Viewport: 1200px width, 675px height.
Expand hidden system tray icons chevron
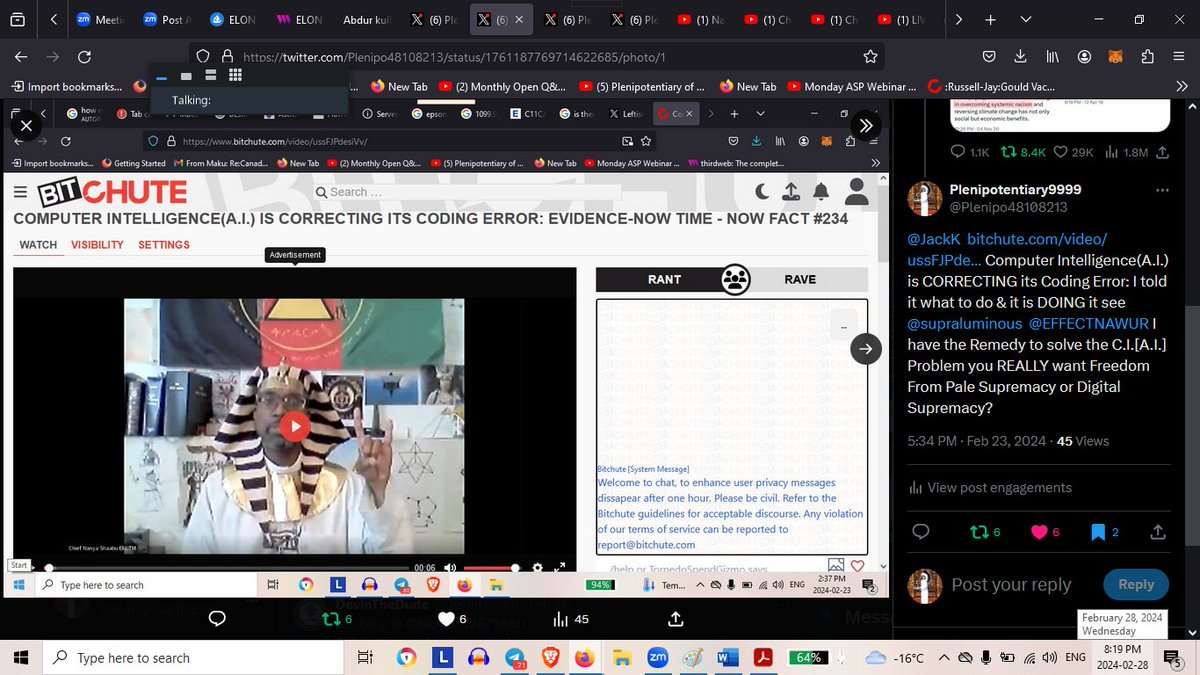[x=945, y=657]
